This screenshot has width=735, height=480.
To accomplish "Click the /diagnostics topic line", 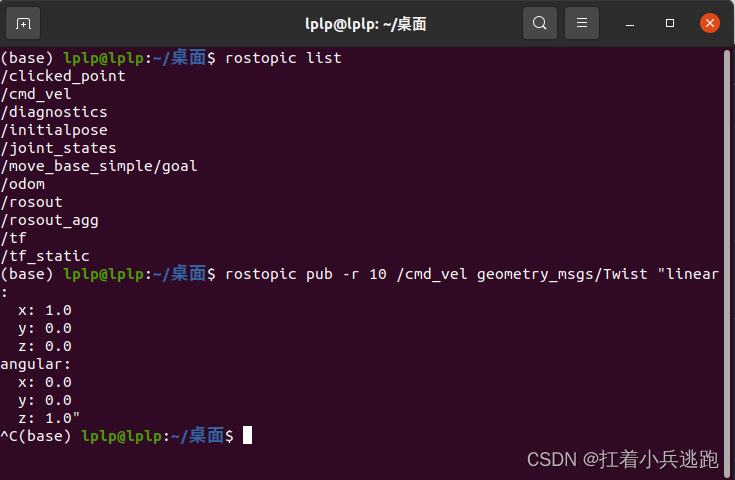I will click(54, 112).
